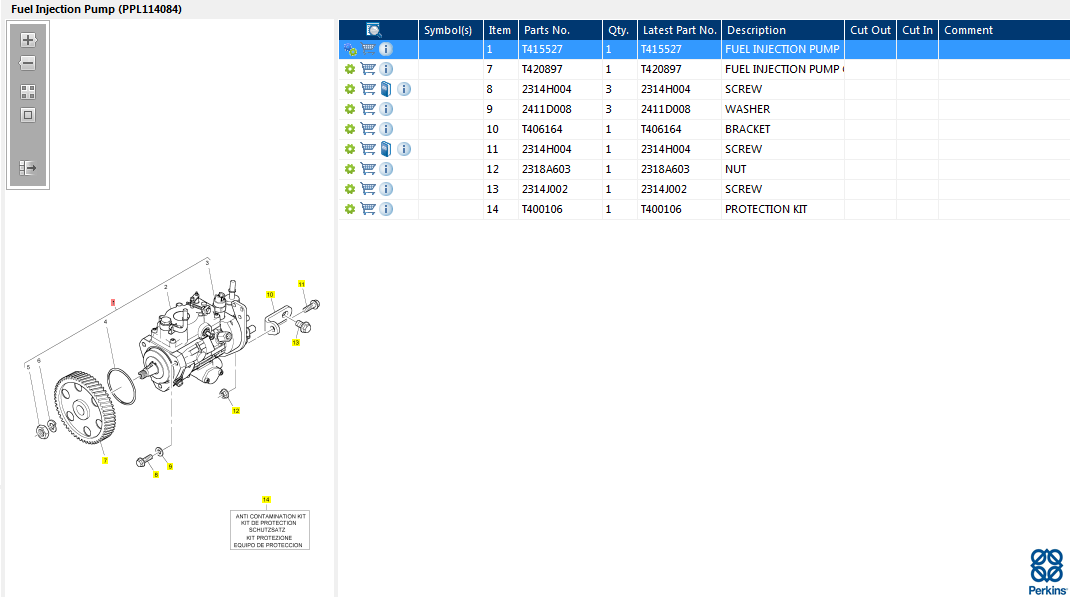Expand the assembly icon for FUEL INJECTION PUMP T415527
This screenshot has height=597, width=1070.
(x=350, y=49)
